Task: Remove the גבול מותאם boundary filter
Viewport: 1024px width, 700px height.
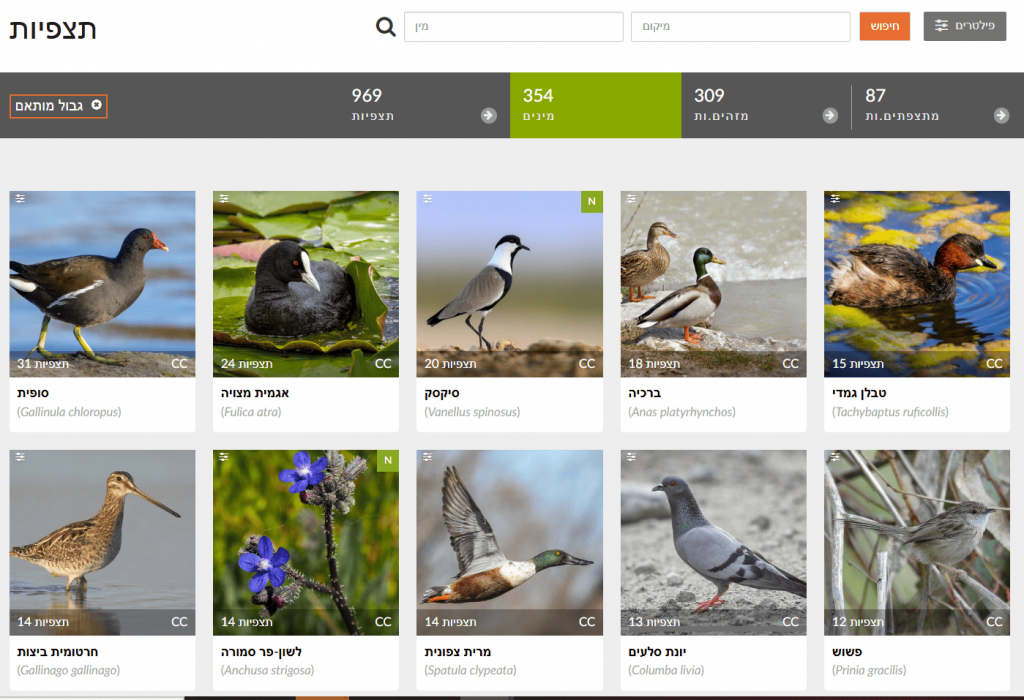Action: tap(96, 105)
